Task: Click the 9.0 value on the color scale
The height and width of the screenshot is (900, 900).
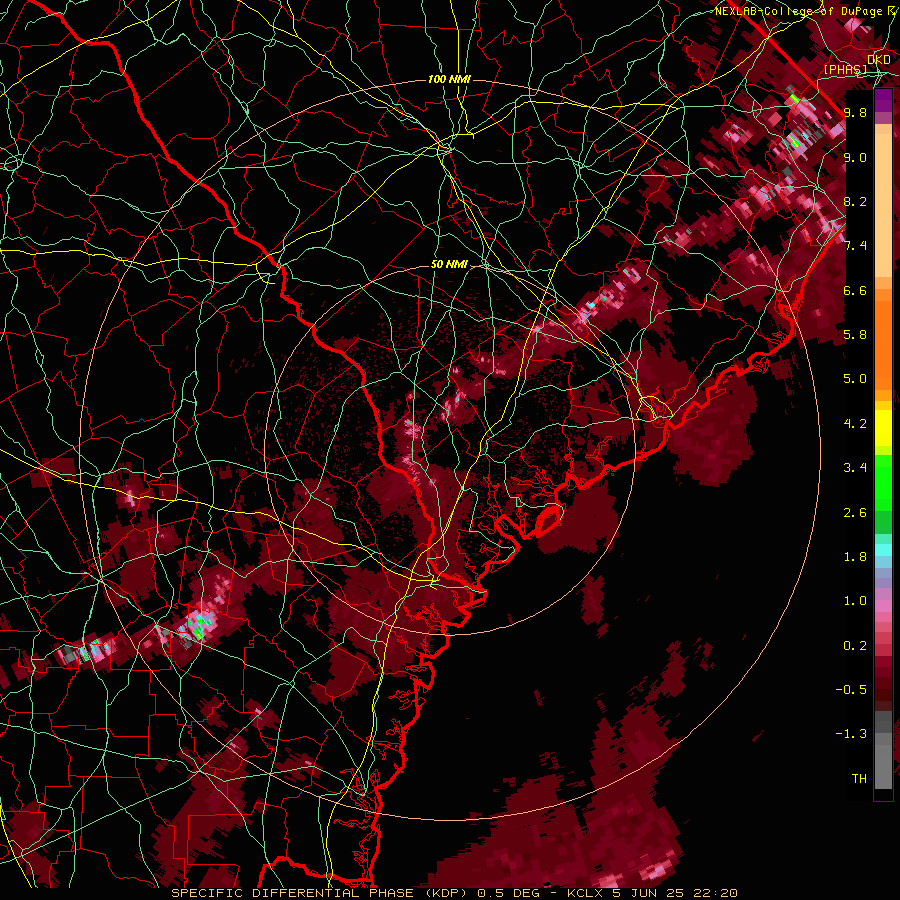Action: click(x=855, y=157)
